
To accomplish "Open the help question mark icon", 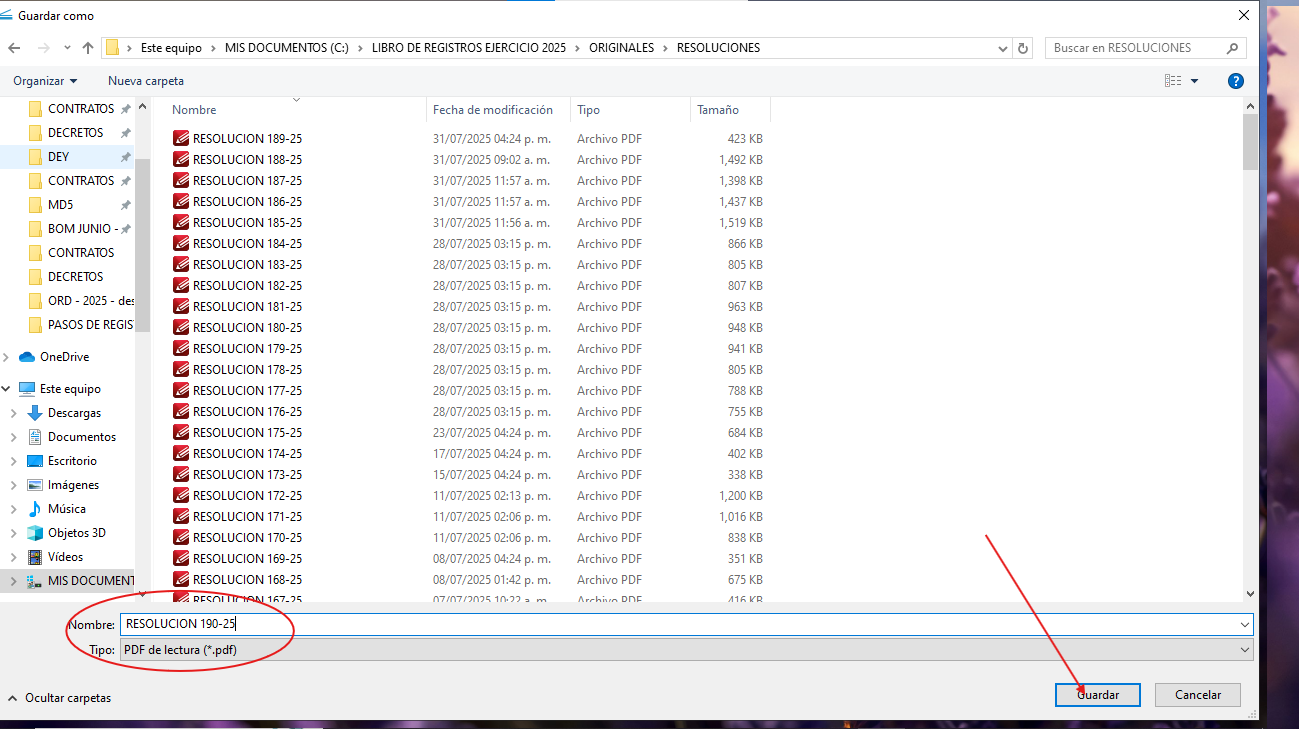I will pos(1236,81).
